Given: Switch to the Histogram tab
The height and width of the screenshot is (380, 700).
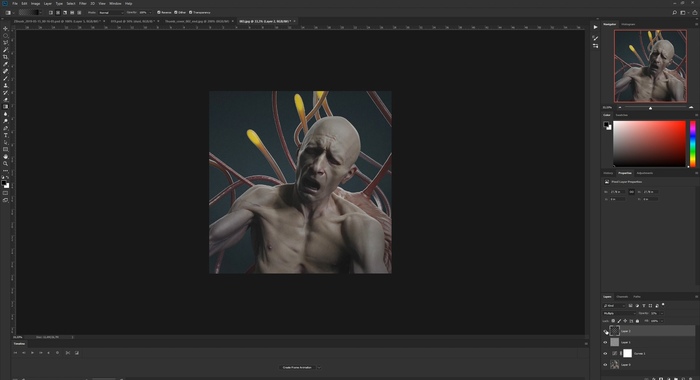Looking at the screenshot, I should [628, 24].
